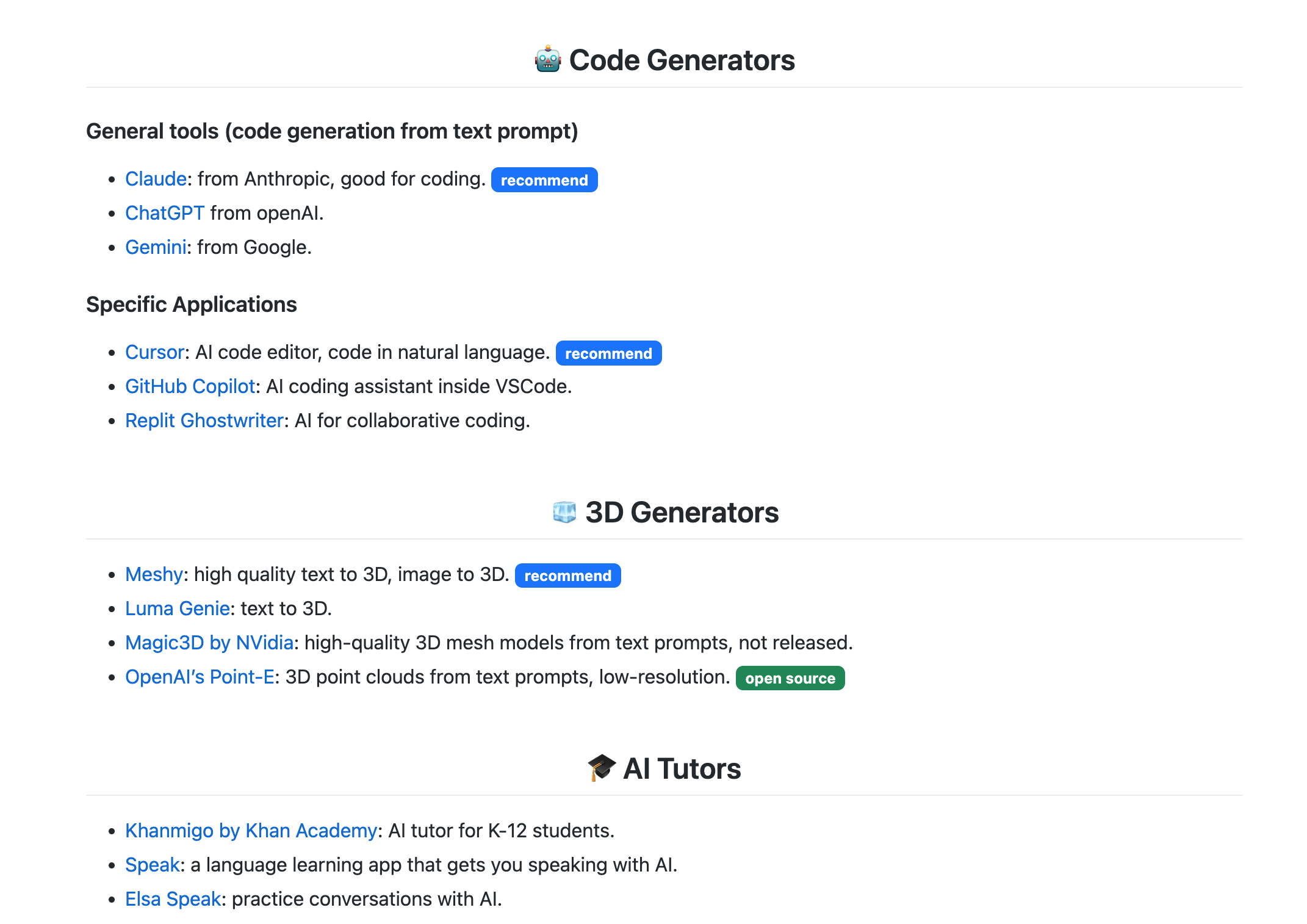Open the Claude link
This screenshot has width=1307, height=924.
click(156, 179)
